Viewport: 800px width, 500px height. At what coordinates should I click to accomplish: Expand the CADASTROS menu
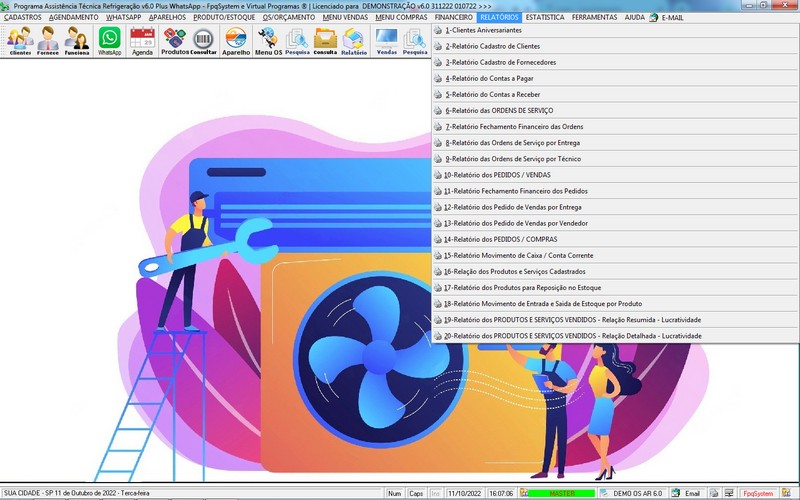tap(23, 18)
